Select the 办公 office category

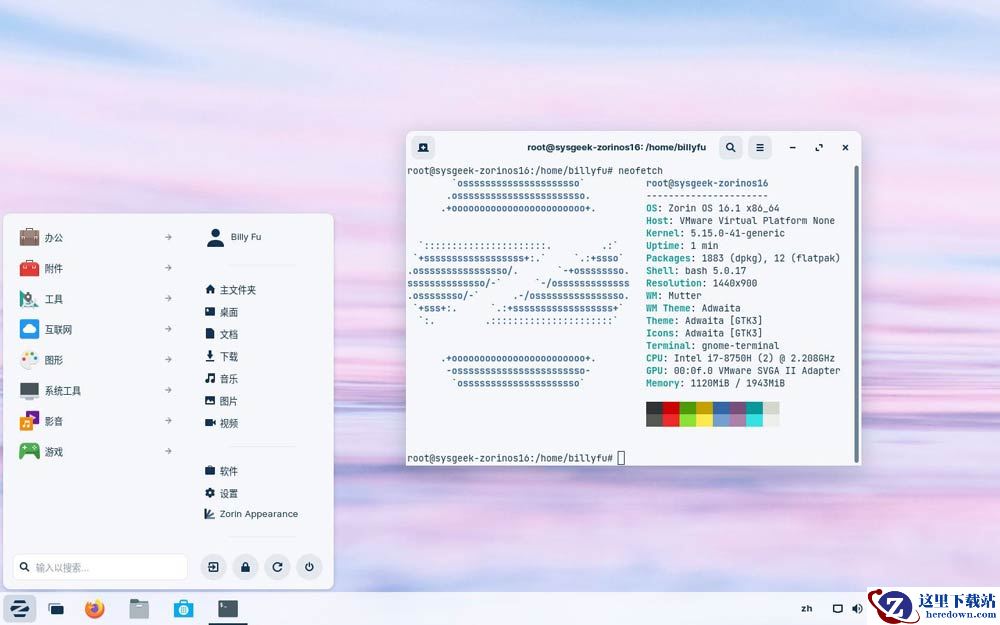(96, 237)
